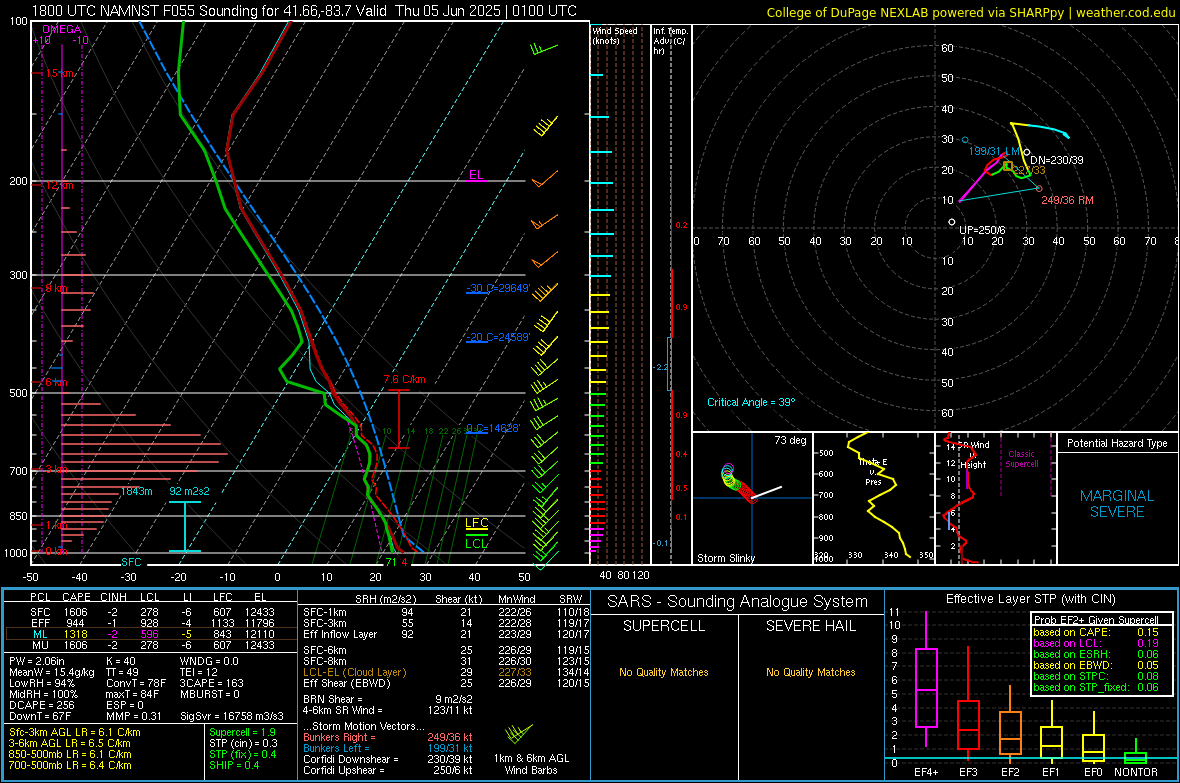Screen dimensions: 1180x783
Task: Open the weather.cod.edu NEXLAB credit text
Action: click(970, 12)
